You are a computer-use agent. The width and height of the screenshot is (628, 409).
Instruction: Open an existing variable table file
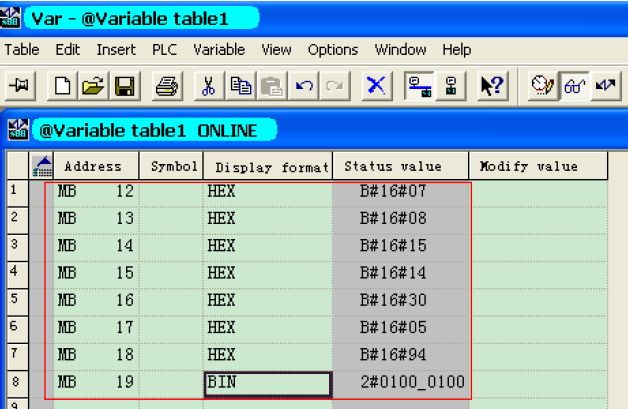coord(93,86)
